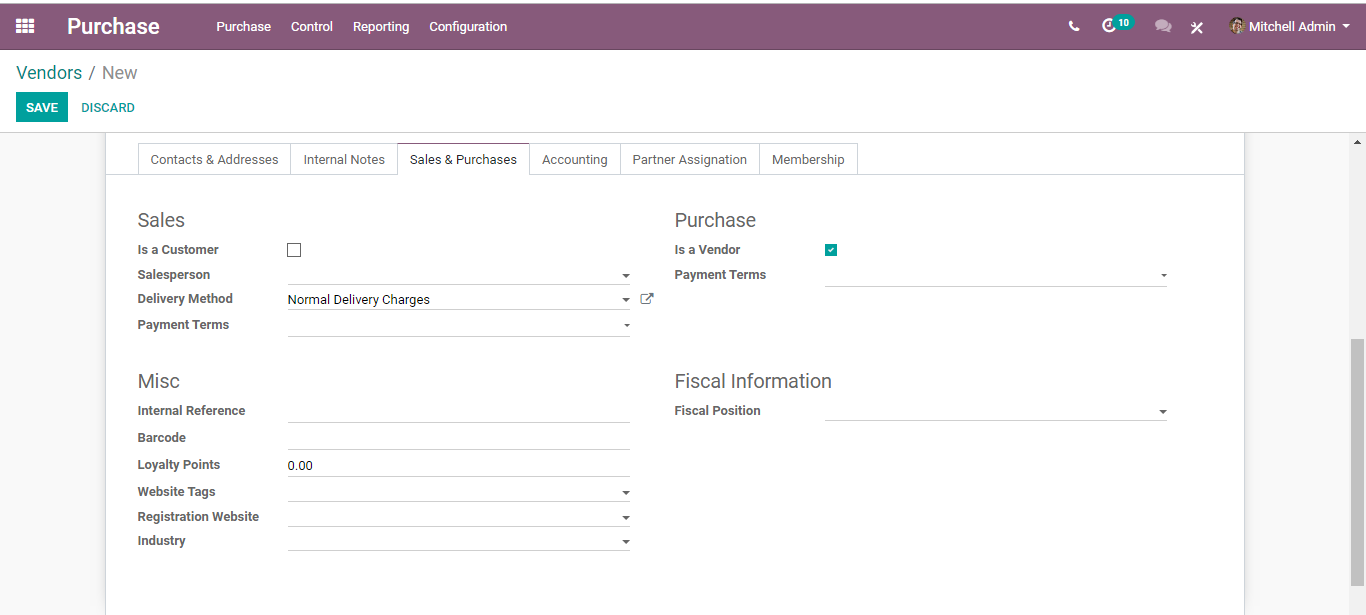The width and height of the screenshot is (1366, 615).
Task: Expand the Industry dropdown arrow
Action: coord(626,542)
